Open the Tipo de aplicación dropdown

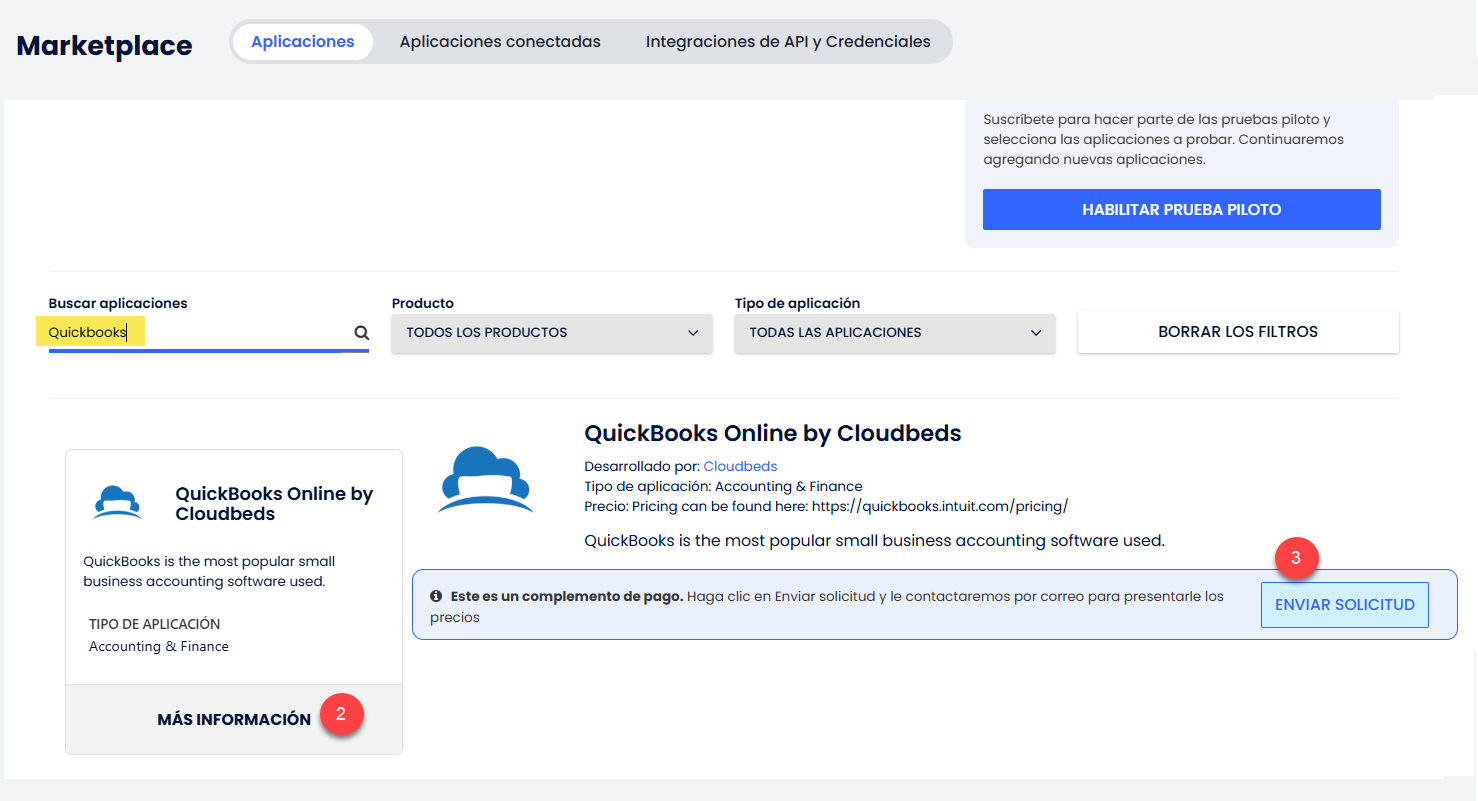pos(895,333)
